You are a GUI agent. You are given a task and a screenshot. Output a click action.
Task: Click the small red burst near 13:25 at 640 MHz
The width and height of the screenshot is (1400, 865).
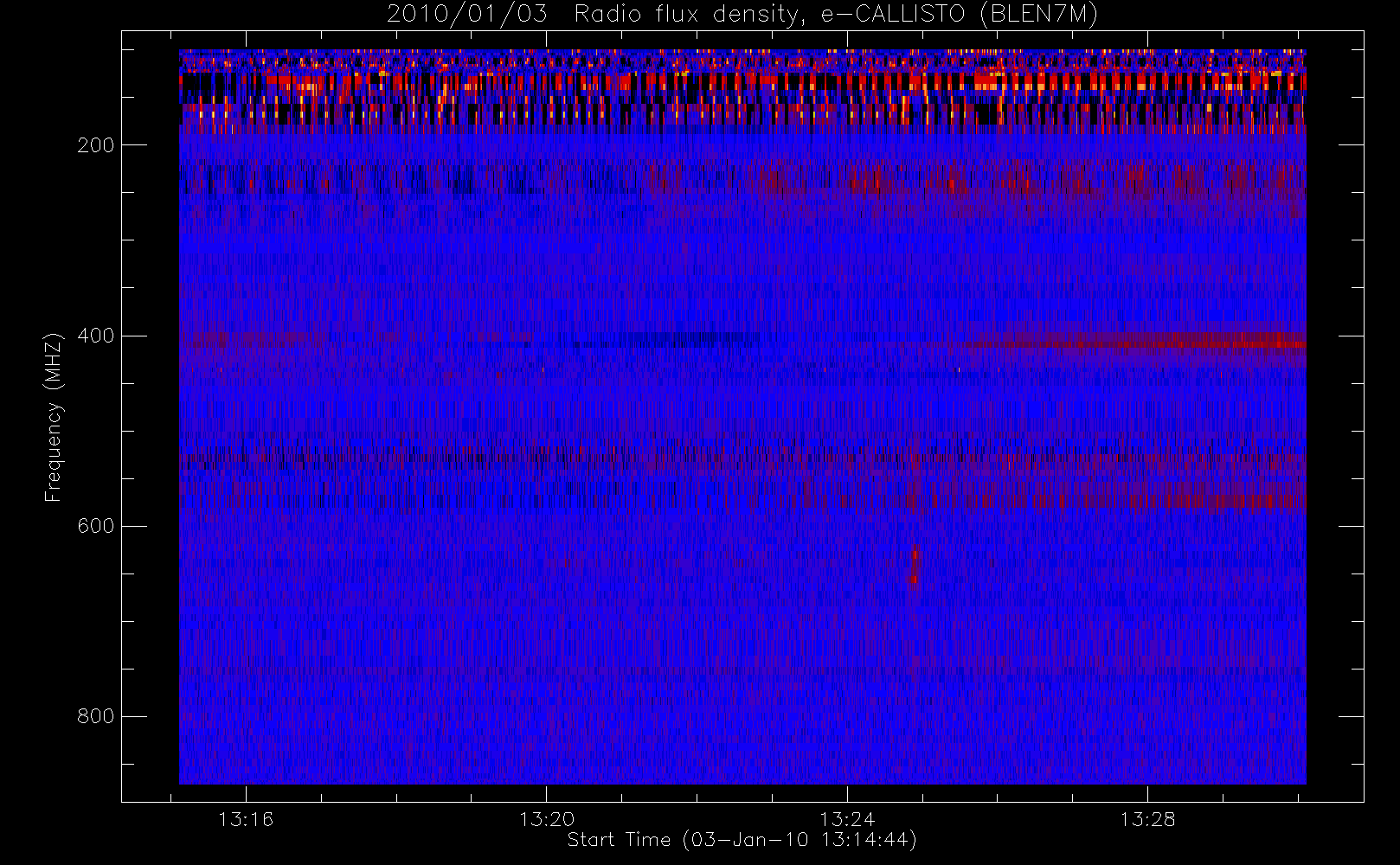point(914,565)
